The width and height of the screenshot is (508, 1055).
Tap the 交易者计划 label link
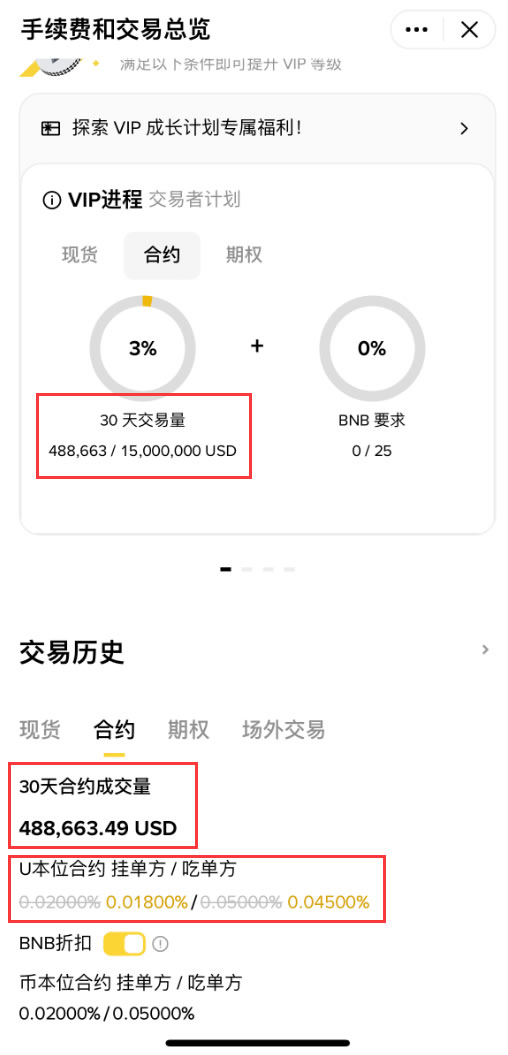pos(194,200)
